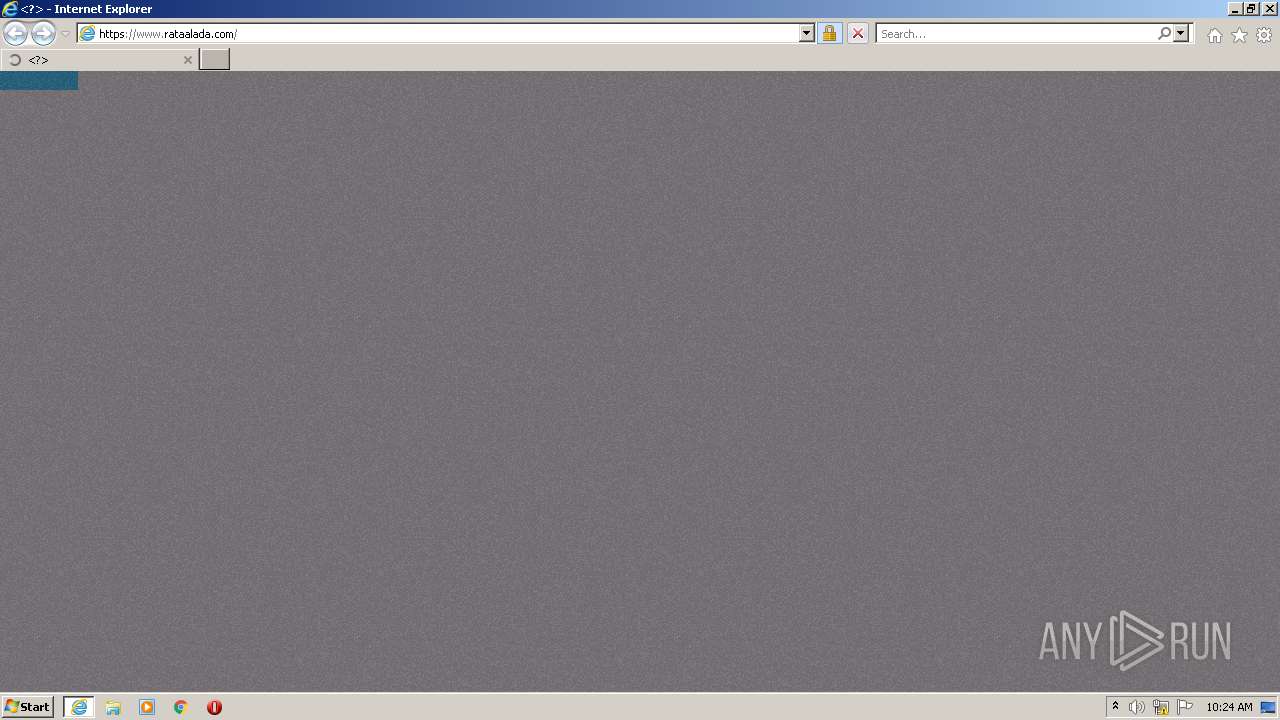Click the browser Forward button
The width and height of the screenshot is (1280, 720).
coord(43,33)
